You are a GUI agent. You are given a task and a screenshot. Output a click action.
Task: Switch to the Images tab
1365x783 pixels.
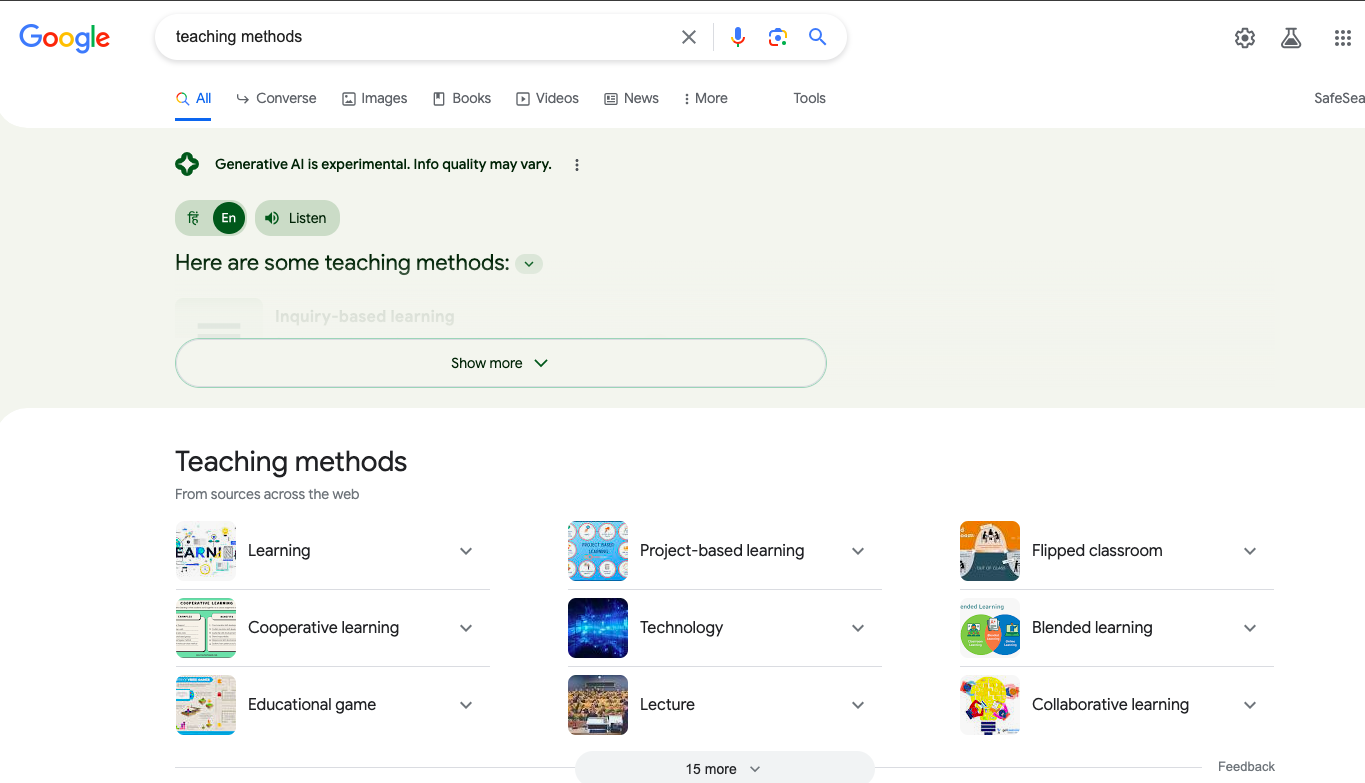coord(375,98)
